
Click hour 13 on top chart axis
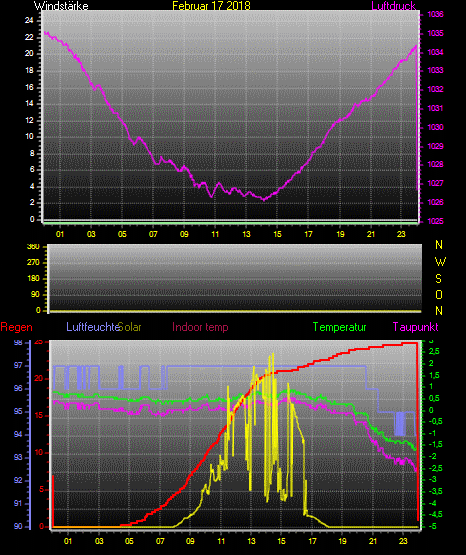pos(246,234)
